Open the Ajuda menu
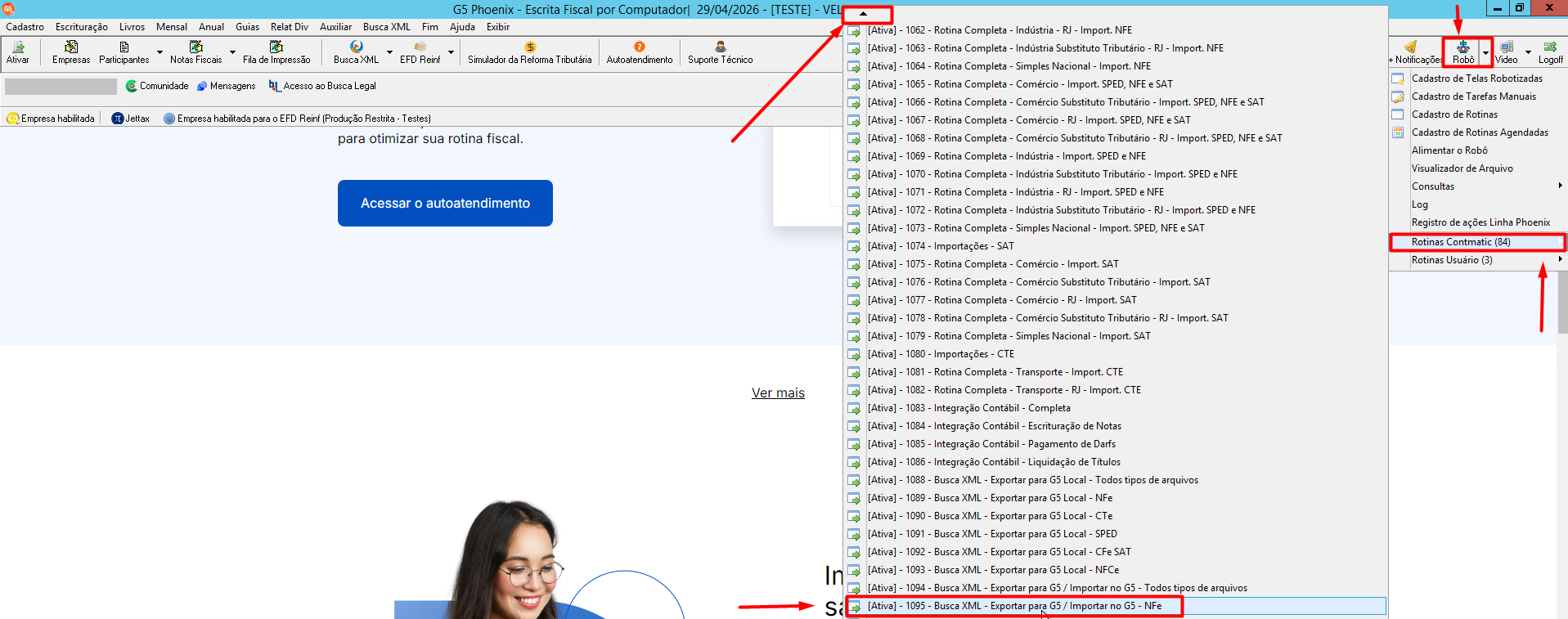This screenshot has height=619, width=1568. click(462, 27)
